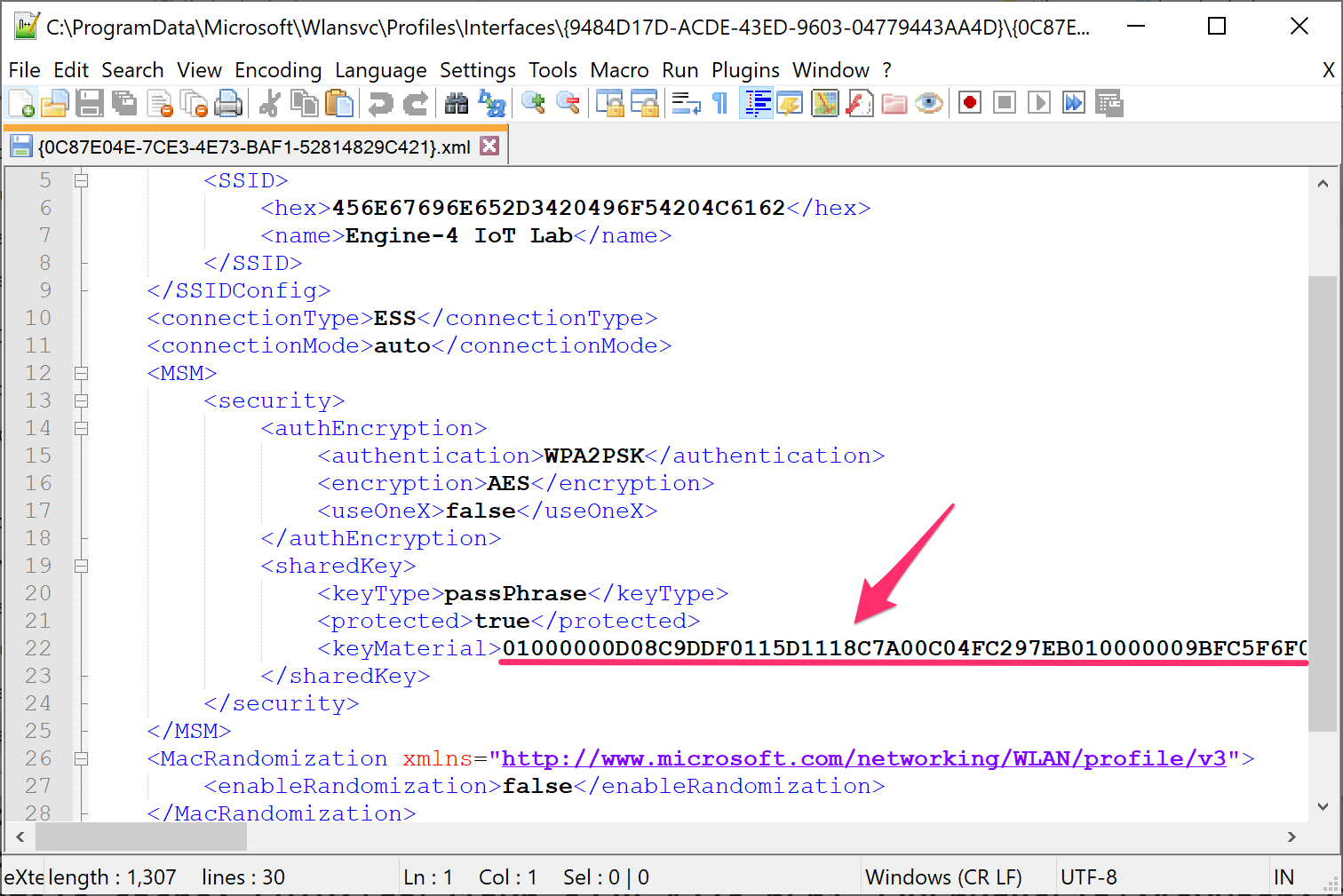
Task: Open the Encoding menu
Action: tap(278, 70)
